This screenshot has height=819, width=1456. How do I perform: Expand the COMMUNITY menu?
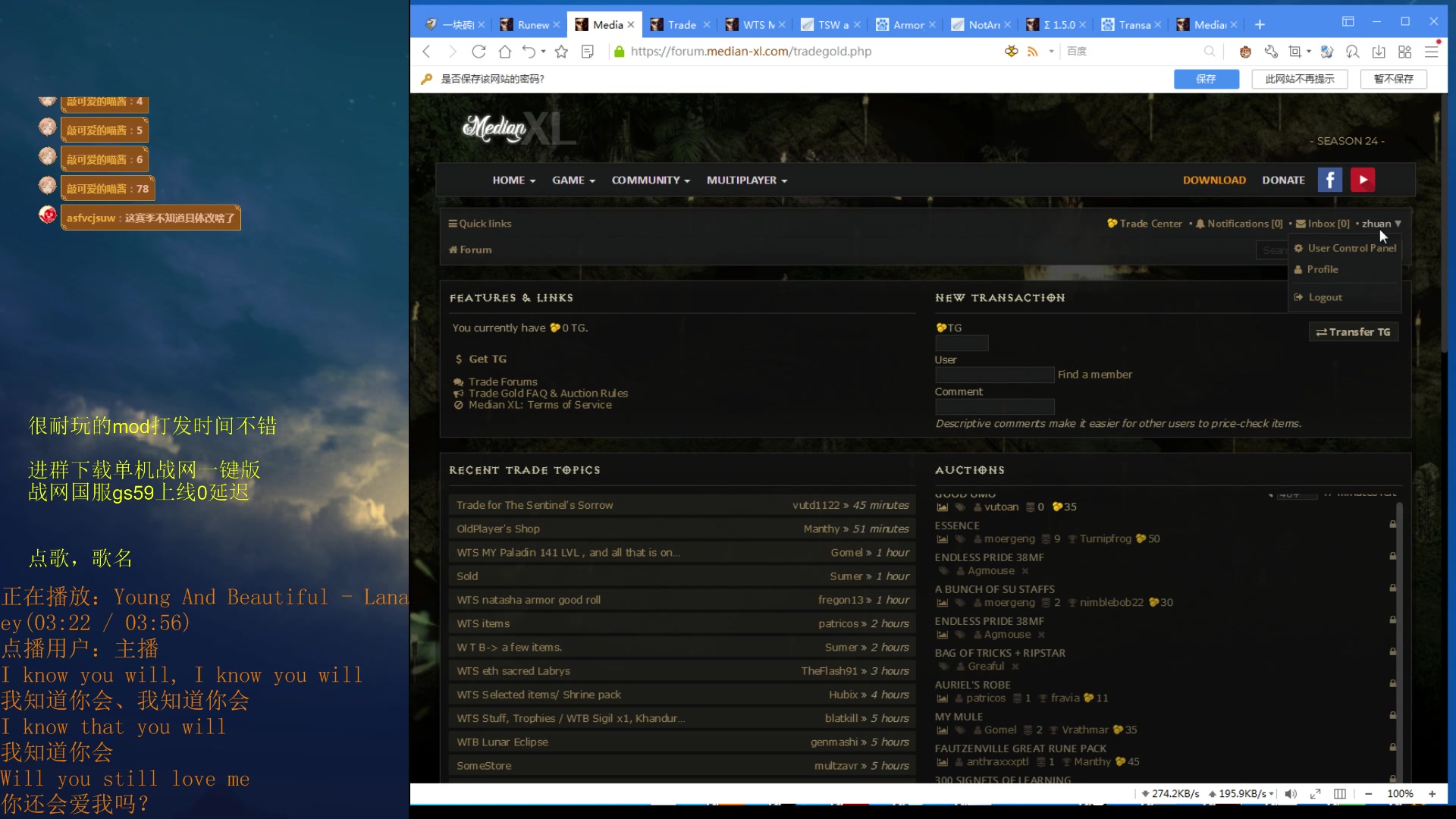651,180
